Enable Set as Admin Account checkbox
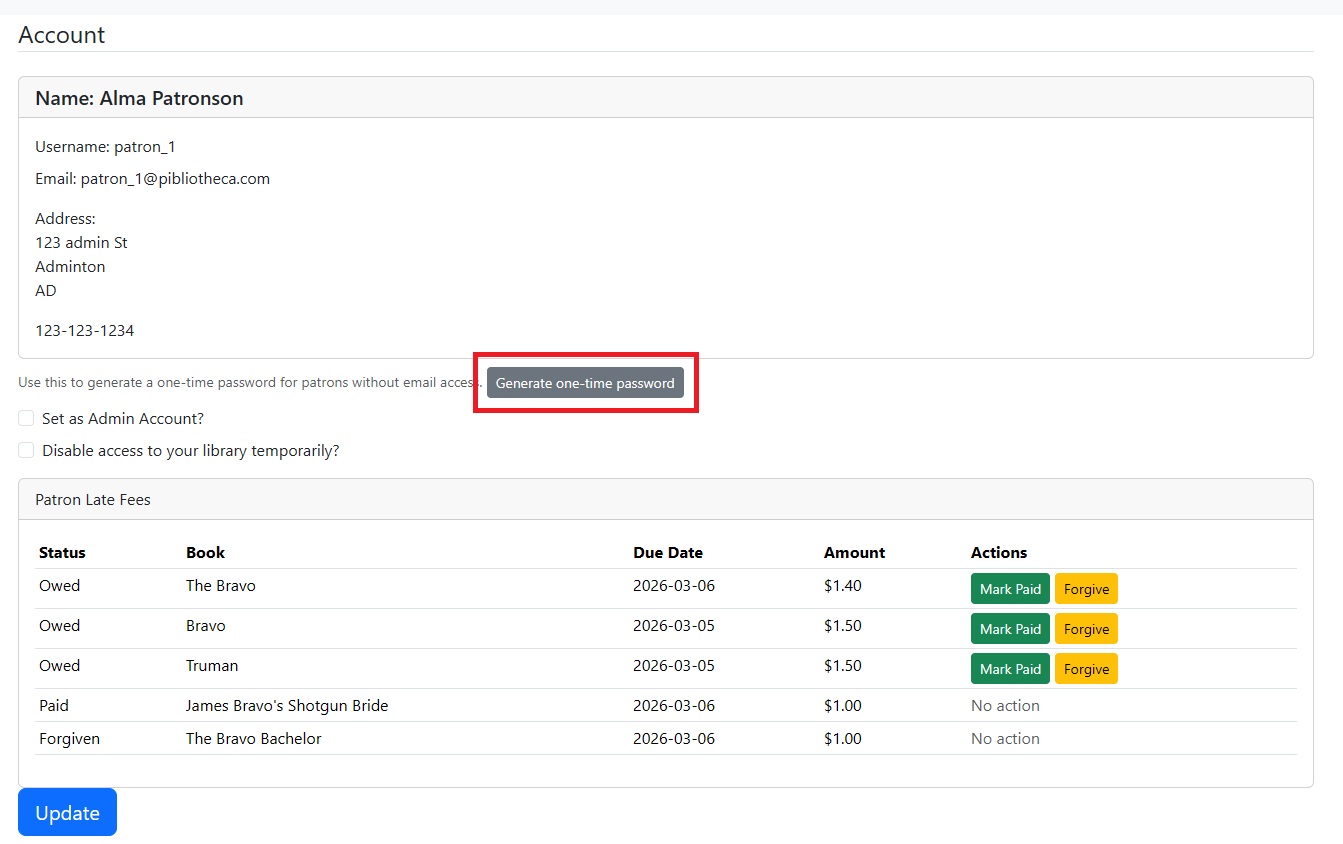Image resolution: width=1343 pixels, height=844 pixels. pos(26,418)
